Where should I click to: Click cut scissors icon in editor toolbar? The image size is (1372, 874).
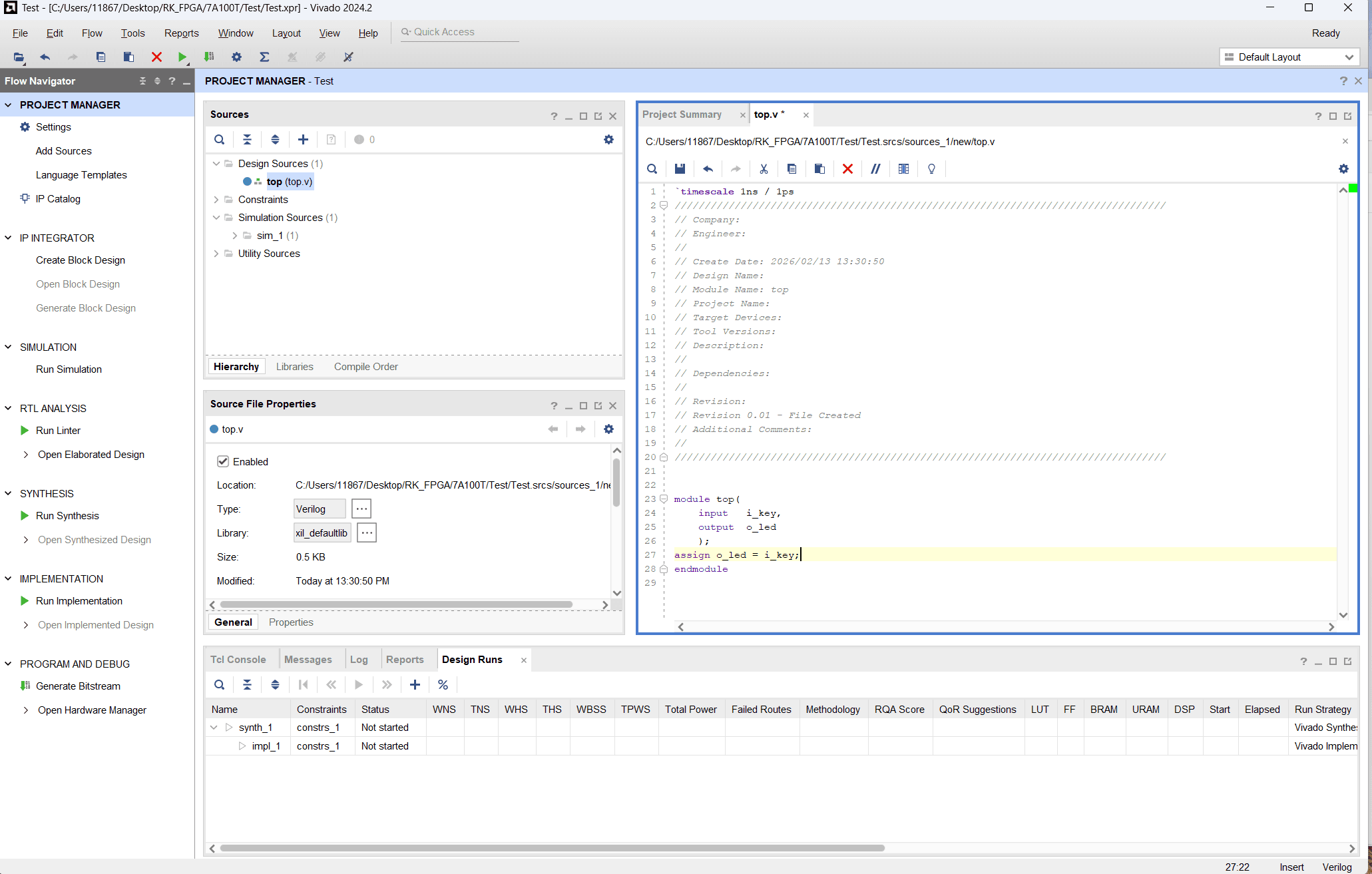(764, 169)
